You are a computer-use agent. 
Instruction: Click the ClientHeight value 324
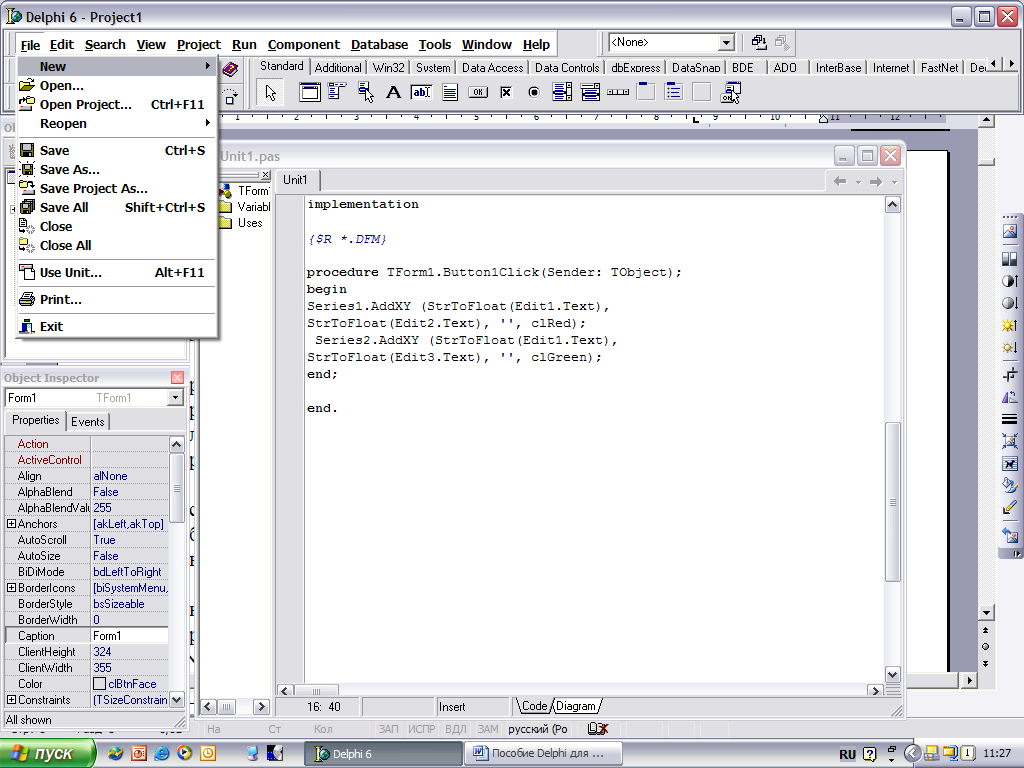pyautogui.click(x=129, y=652)
